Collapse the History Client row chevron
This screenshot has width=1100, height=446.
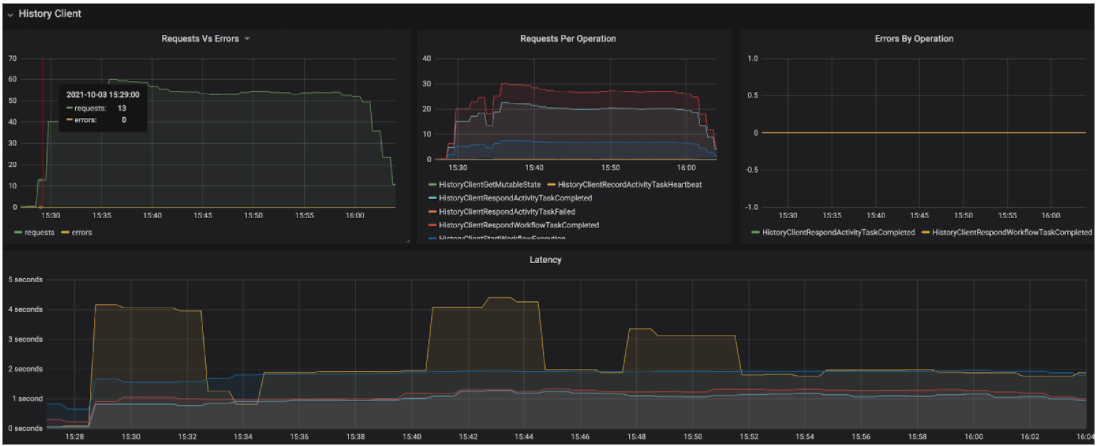click(x=10, y=14)
